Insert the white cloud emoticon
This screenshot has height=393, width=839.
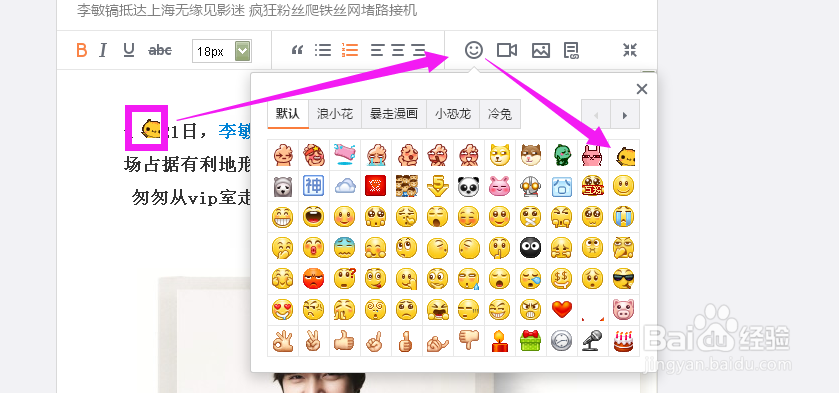(345, 186)
